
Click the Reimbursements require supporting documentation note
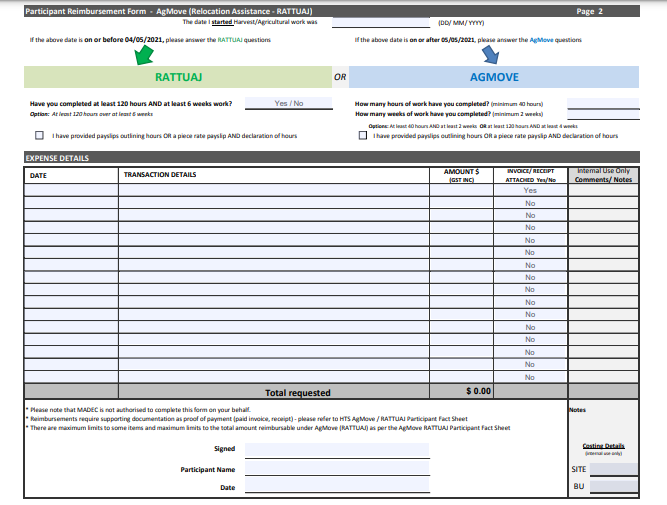pyautogui.click(x=247, y=419)
